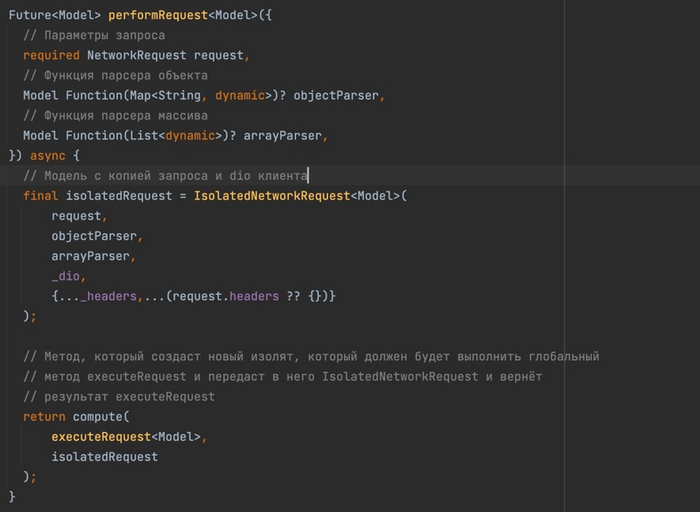Click the 'required' keyword

pyautogui.click(x=51, y=55)
